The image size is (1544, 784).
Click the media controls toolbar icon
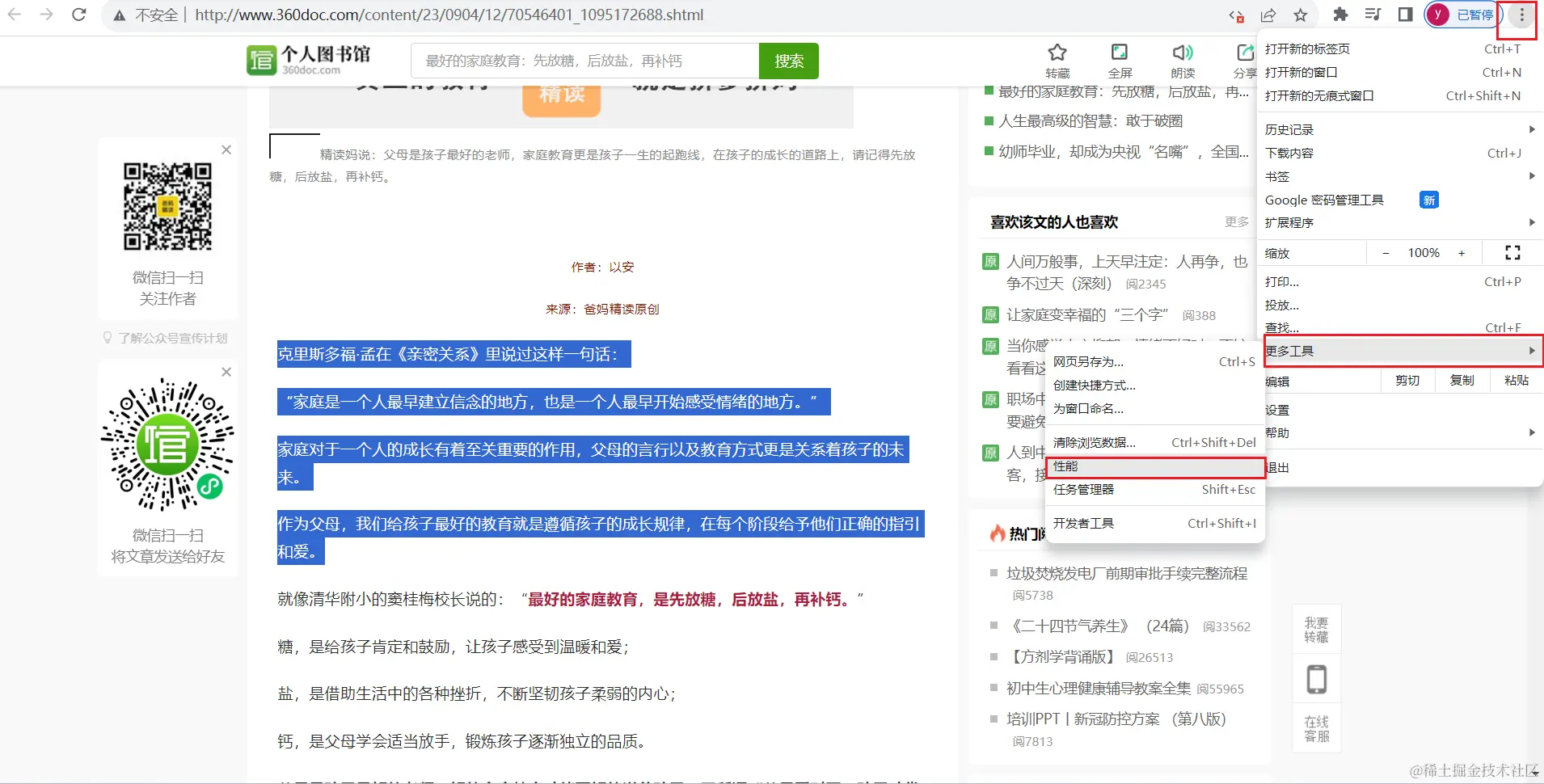(x=1373, y=15)
